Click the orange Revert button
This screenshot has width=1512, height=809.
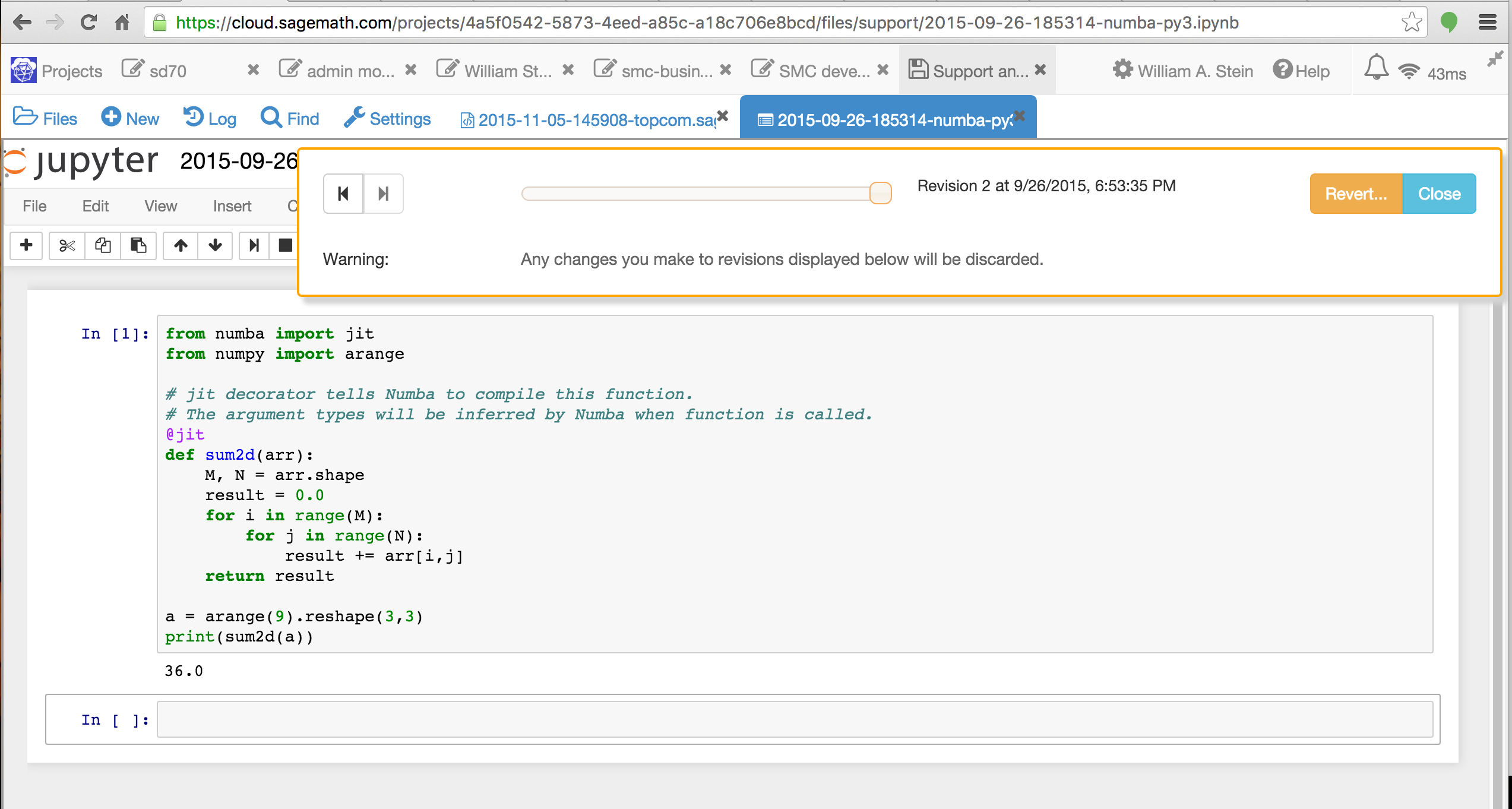pos(1356,194)
